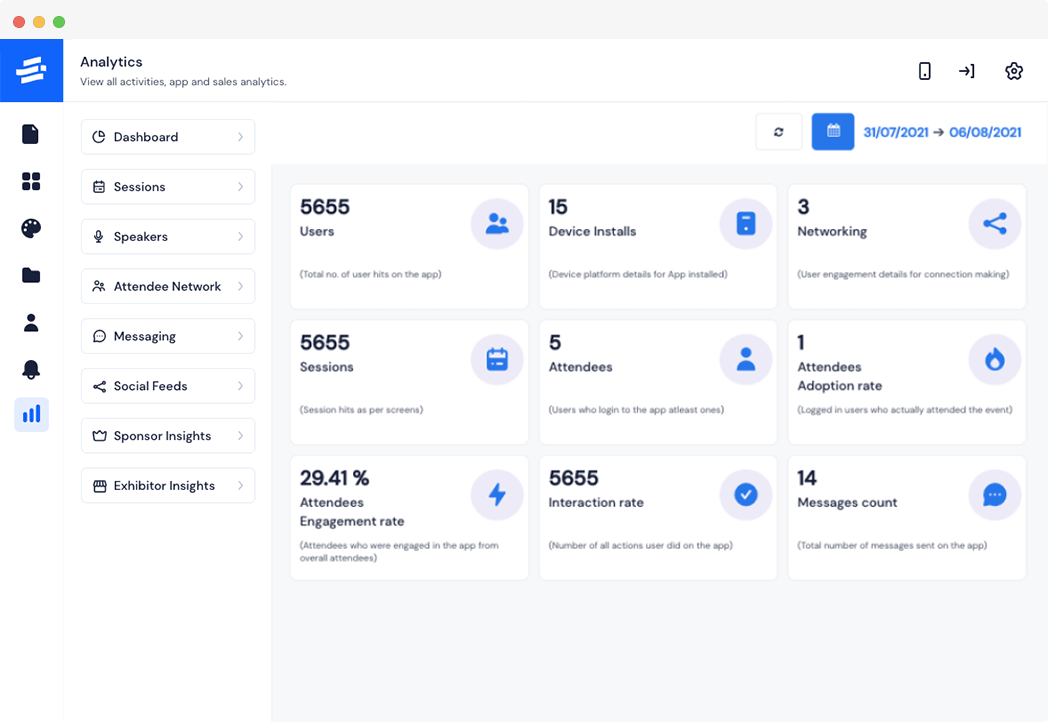Select the attendee profile icon in the sidebar
Viewport: 1048px width, 722px height.
tap(31, 322)
